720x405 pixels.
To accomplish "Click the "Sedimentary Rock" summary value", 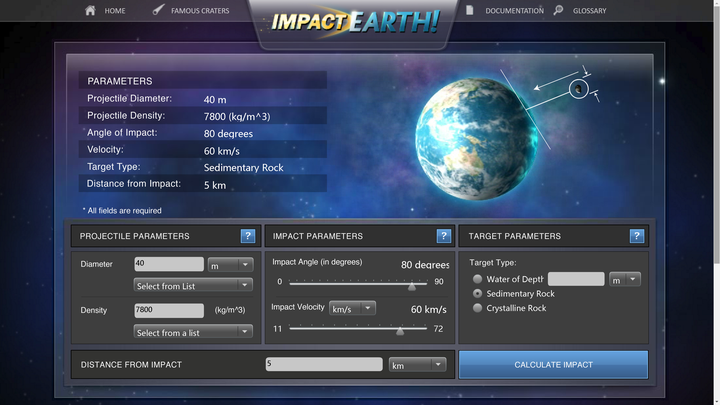I will (x=243, y=168).
